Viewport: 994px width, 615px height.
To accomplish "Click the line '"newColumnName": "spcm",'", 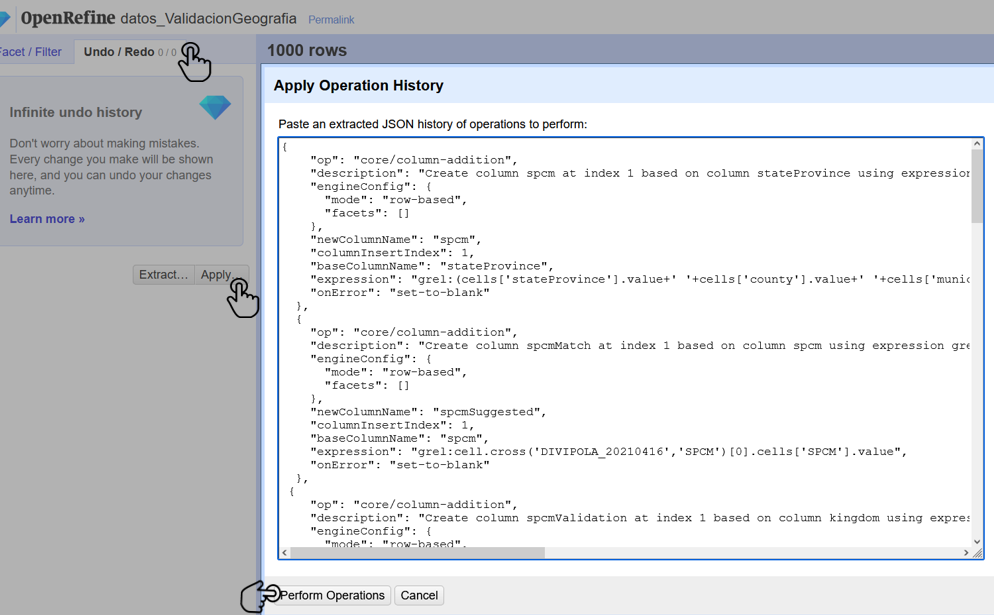I will [x=396, y=240].
